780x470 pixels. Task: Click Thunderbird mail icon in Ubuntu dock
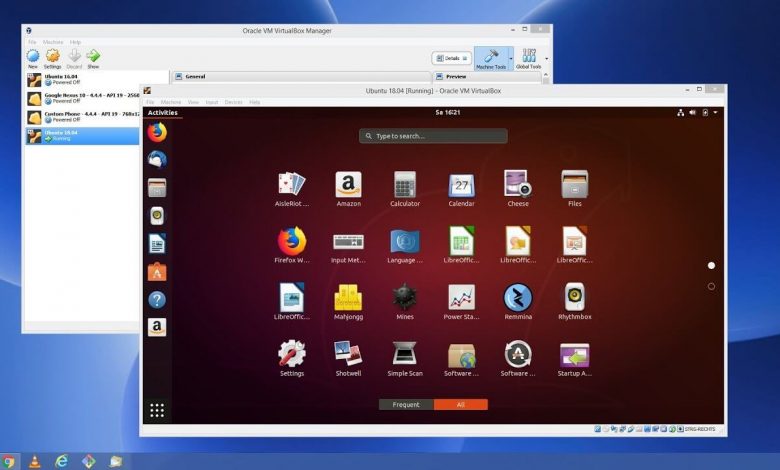click(157, 160)
